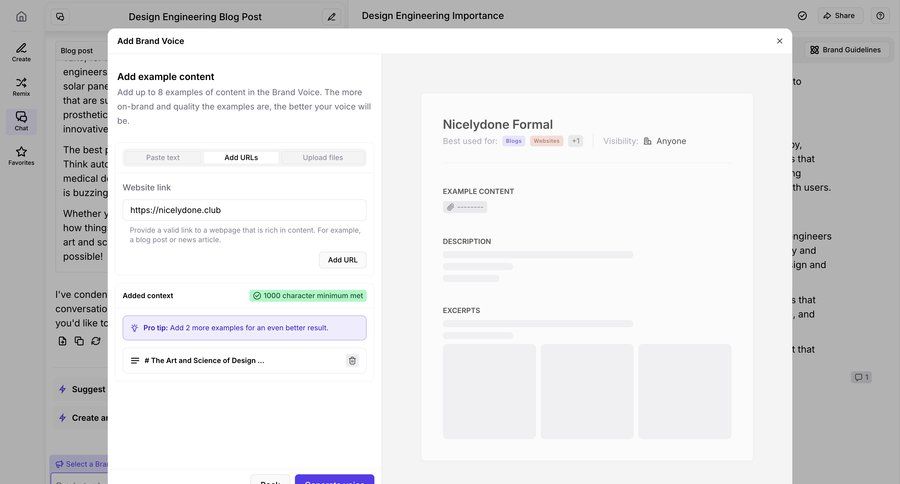
Task: Click the help question mark icon
Action: pos(880,16)
